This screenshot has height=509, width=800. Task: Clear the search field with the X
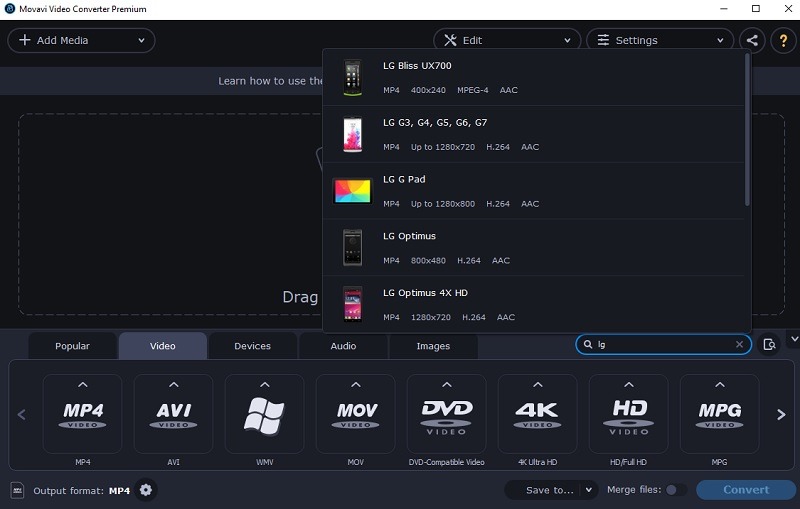click(x=739, y=345)
